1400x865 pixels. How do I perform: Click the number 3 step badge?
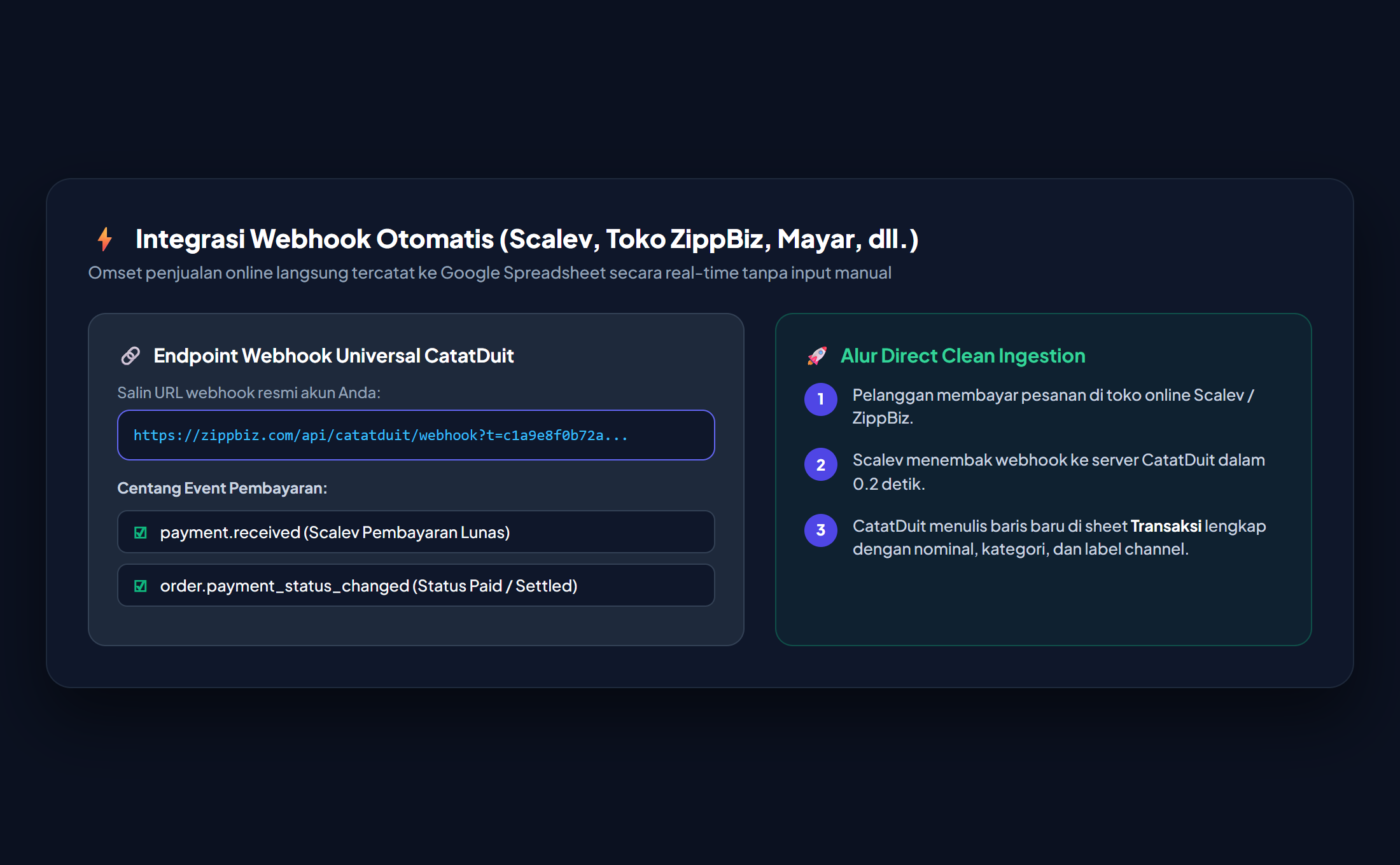(x=821, y=530)
